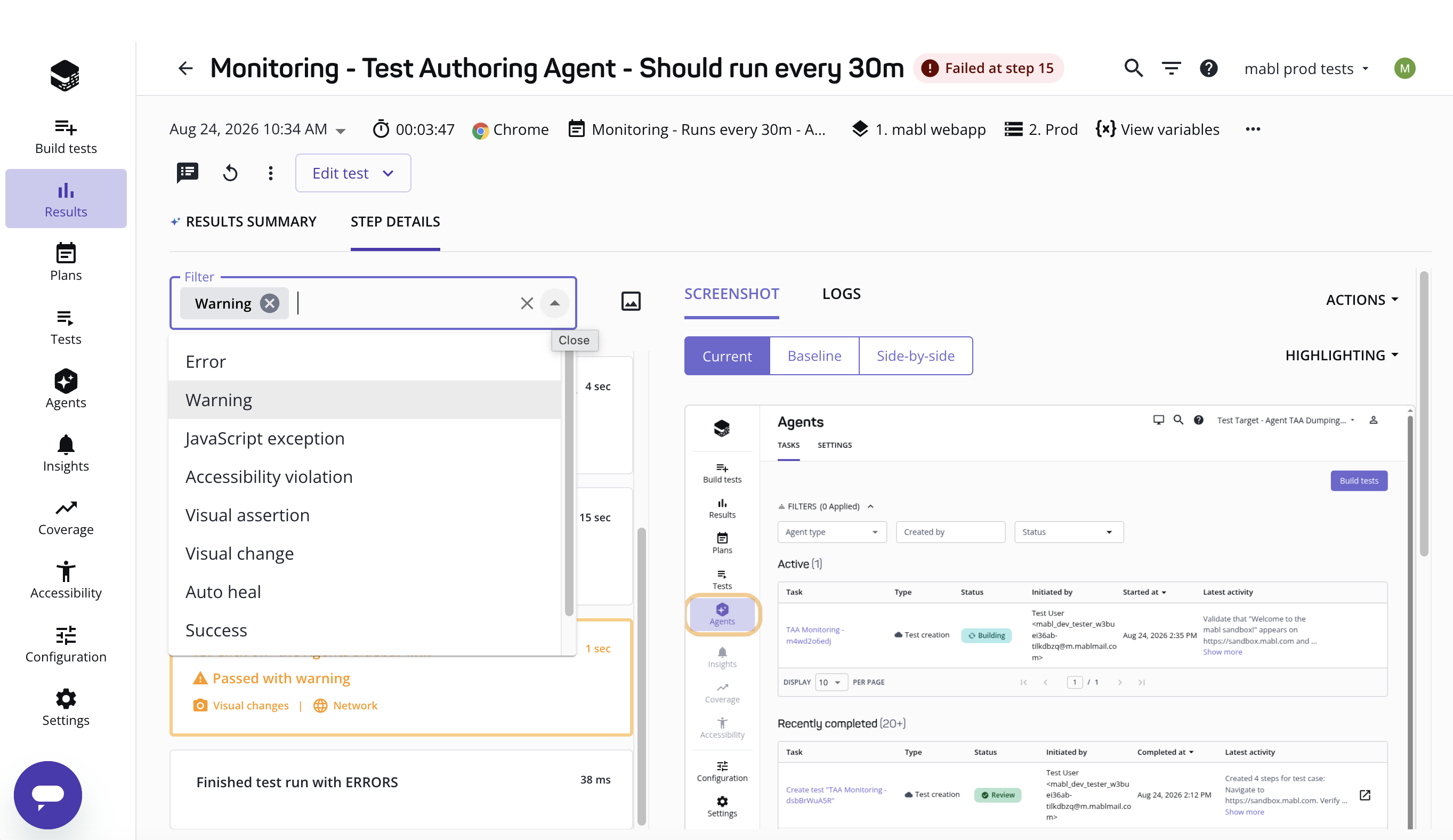Open the comments icon below the date
This screenshot has width=1453, height=840.
click(x=188, y=173)
